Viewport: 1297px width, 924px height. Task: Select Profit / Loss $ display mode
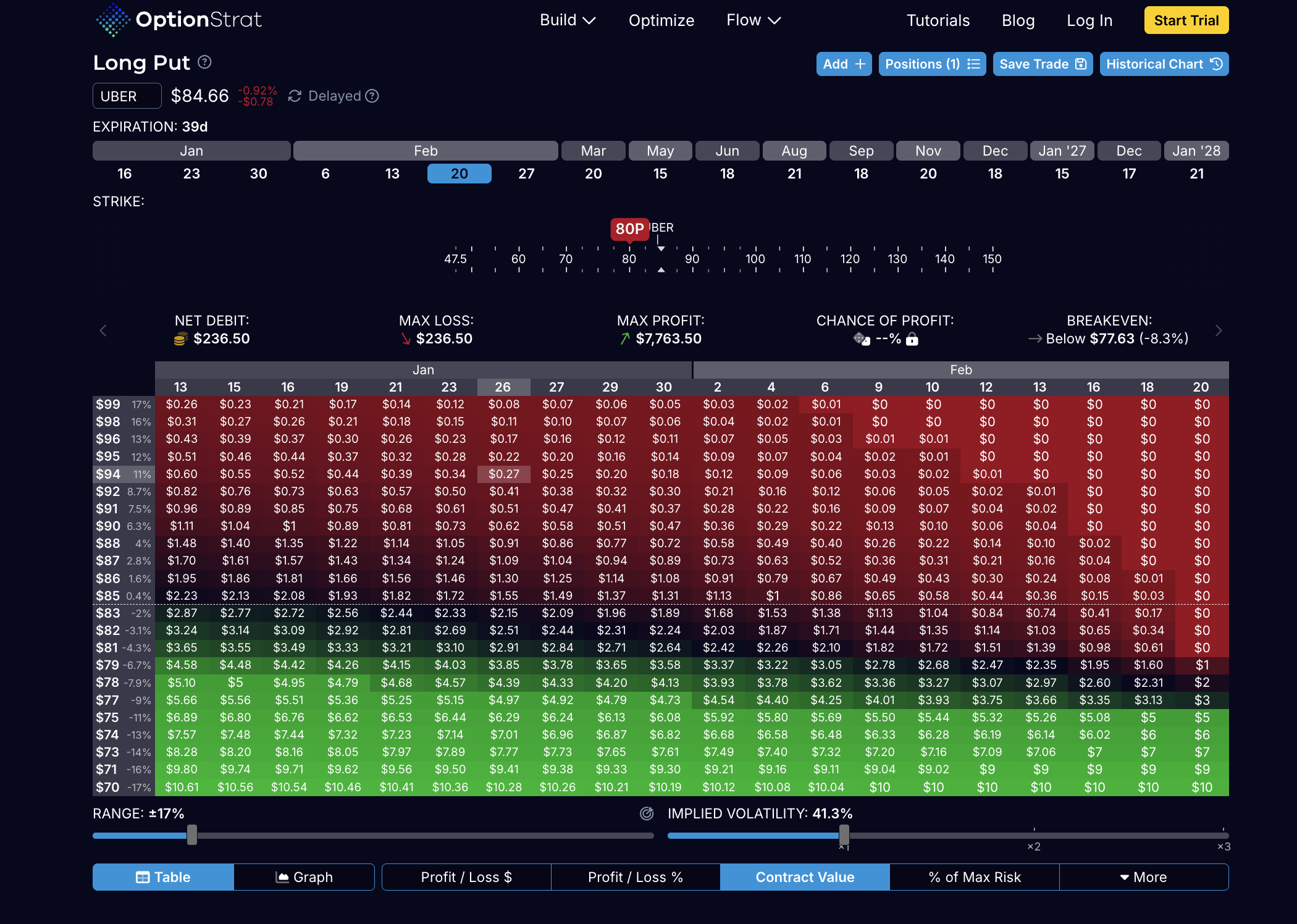pyautogui.click(x=466, y=877)
